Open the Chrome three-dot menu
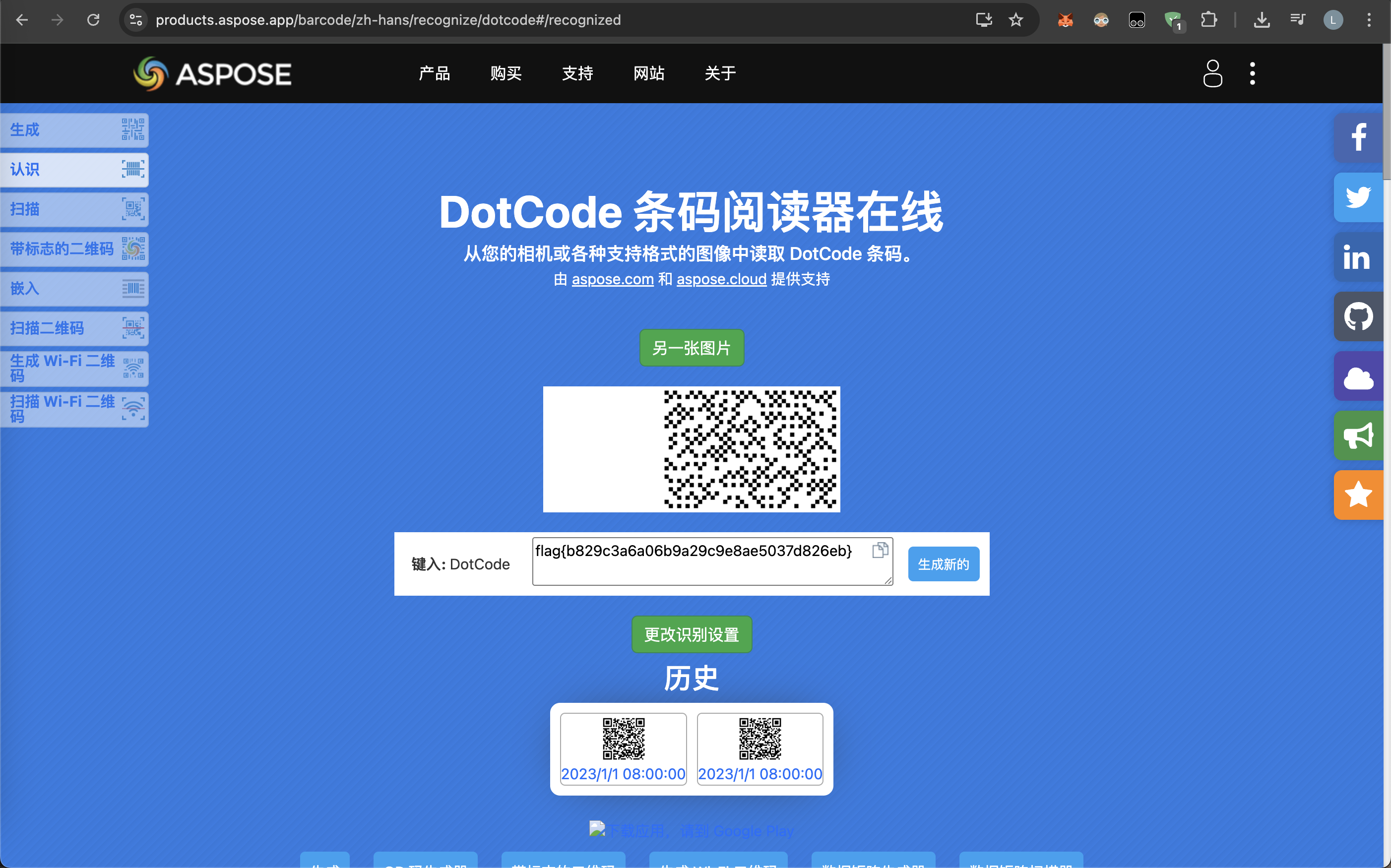The image size is (1391, 868). tap(1369, 20)
